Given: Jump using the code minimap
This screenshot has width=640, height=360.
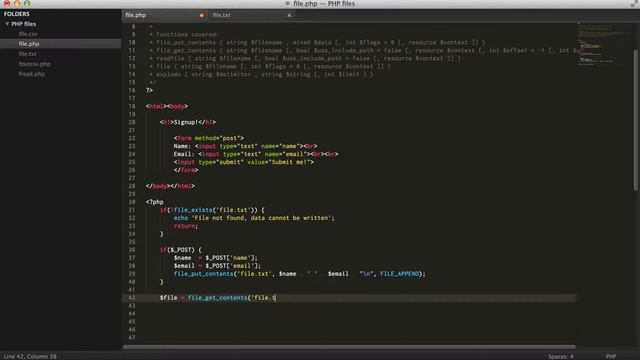Looking at the screenshot, I should [x=603, y=44].
